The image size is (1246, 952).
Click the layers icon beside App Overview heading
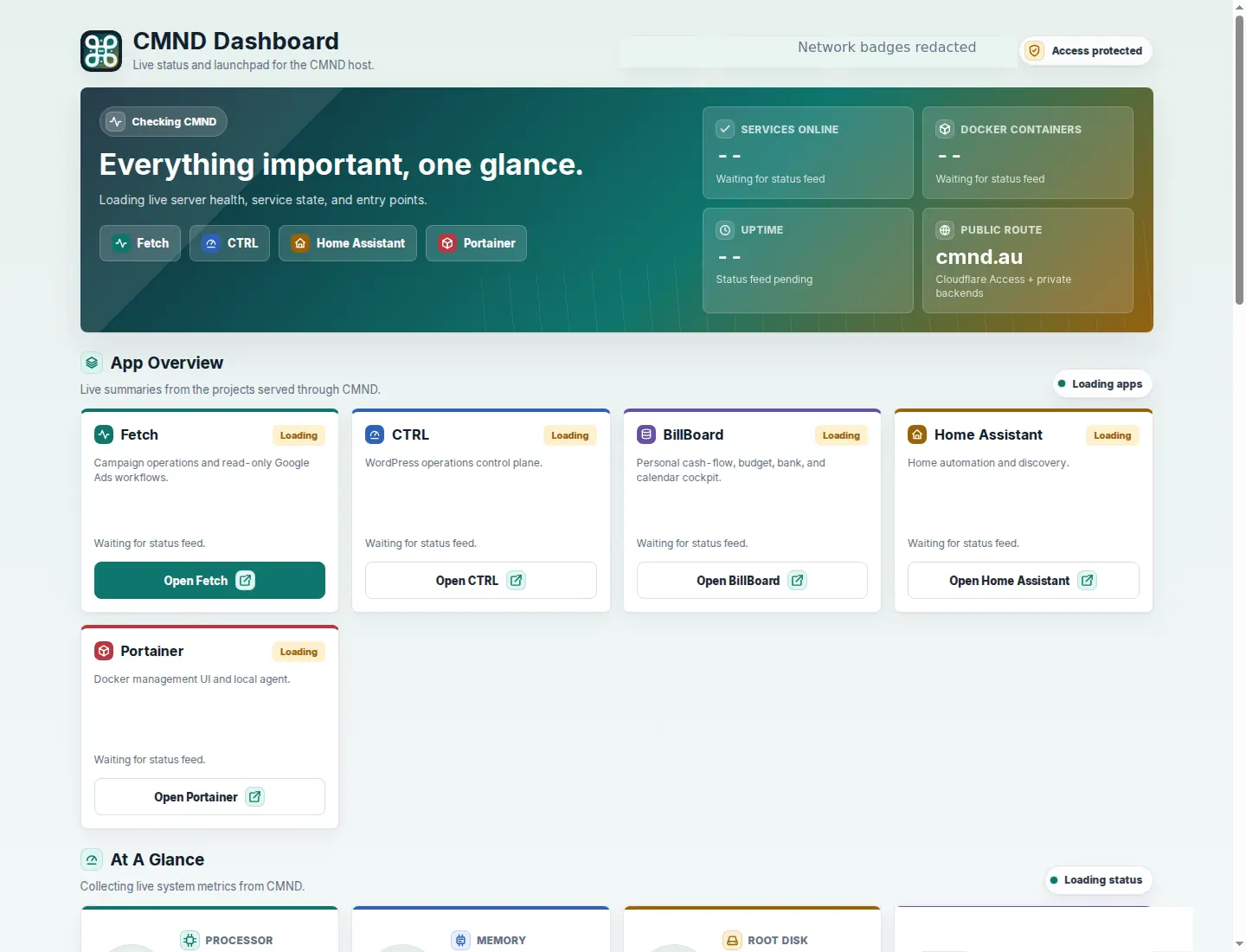(92, 363)
